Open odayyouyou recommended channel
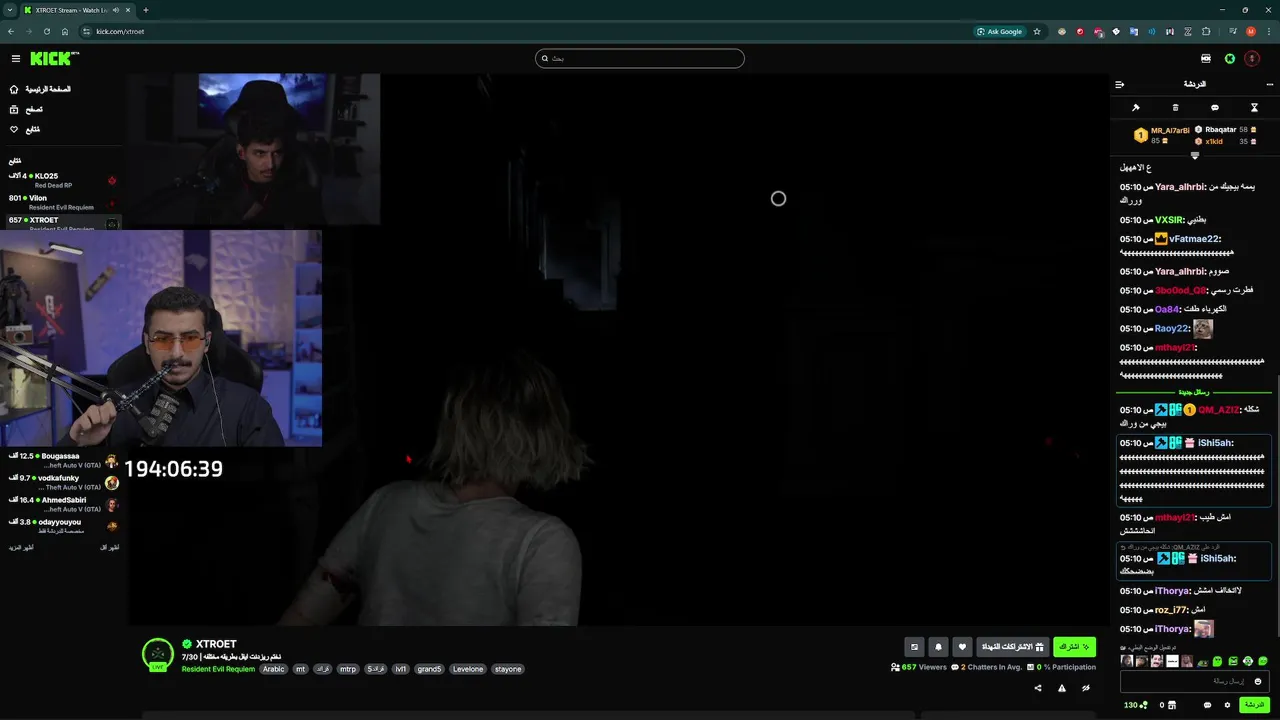This screenshot has width=1280, height=720. (62, 526)
